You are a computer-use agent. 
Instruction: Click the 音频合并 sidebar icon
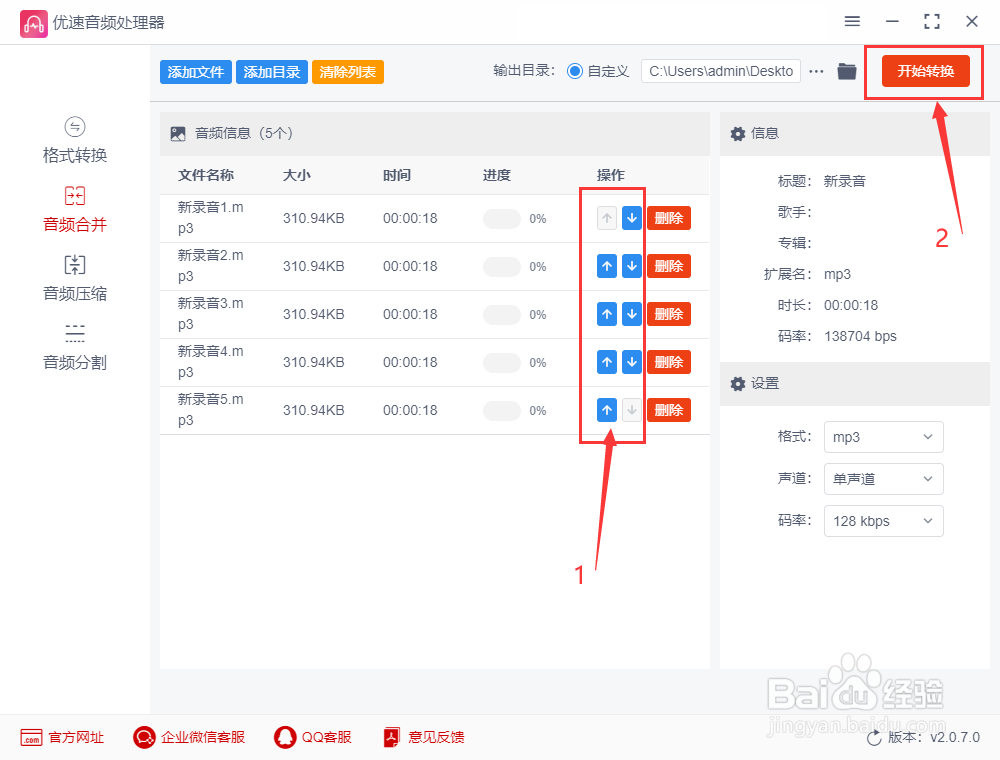[x=75, y=195]
